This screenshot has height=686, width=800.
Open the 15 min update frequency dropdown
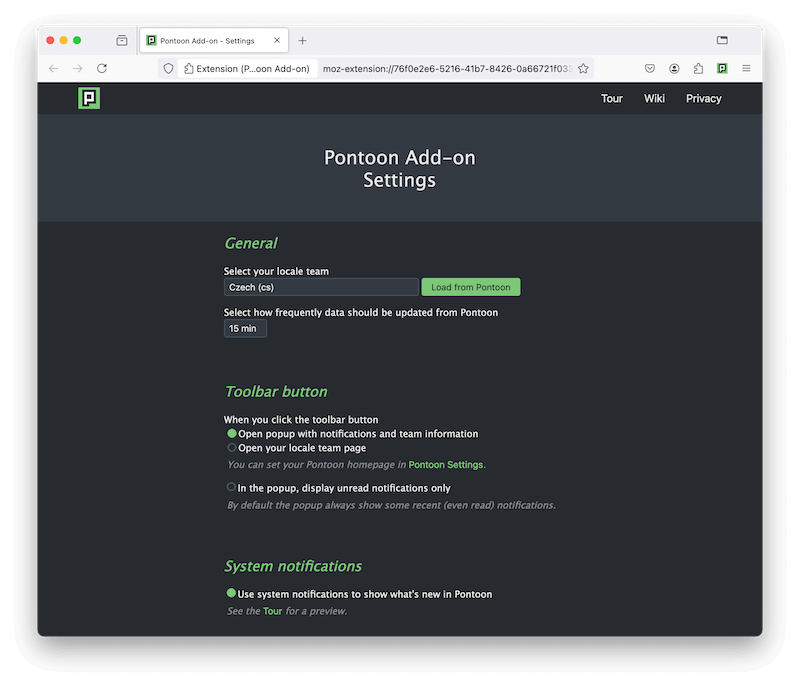click(x=245, y=328)
